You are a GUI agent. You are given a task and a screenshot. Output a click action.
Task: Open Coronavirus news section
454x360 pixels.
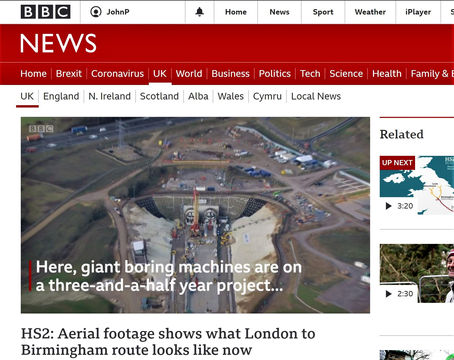pos(117,74)
